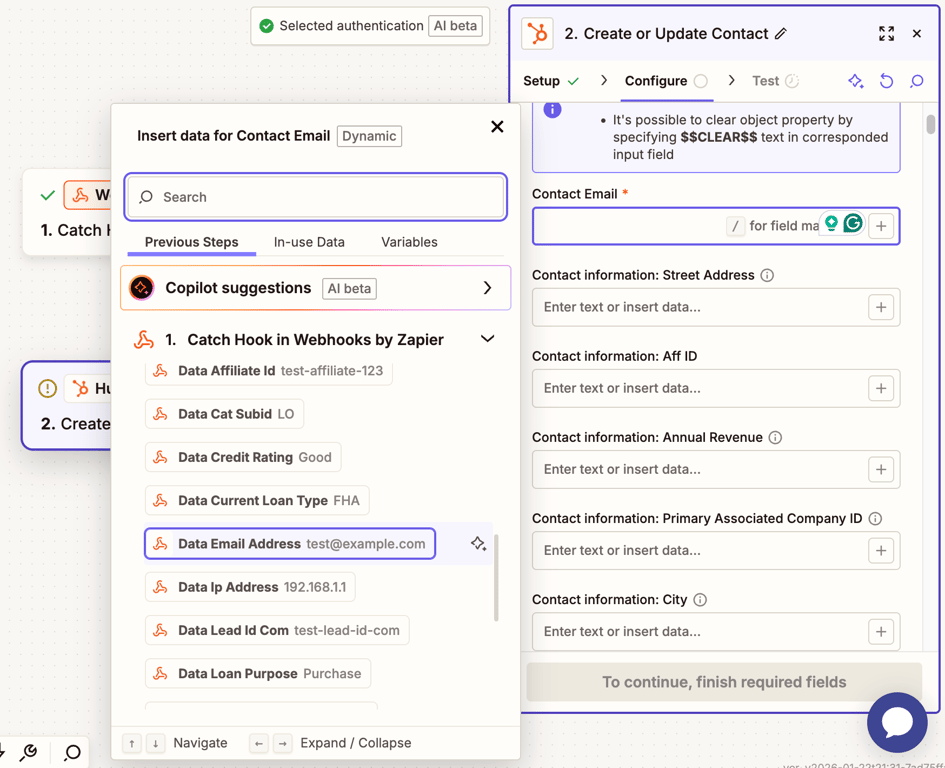
Task: Open AI sparkle assistant in Configure toolbar
Action: [x=855, y=81]
